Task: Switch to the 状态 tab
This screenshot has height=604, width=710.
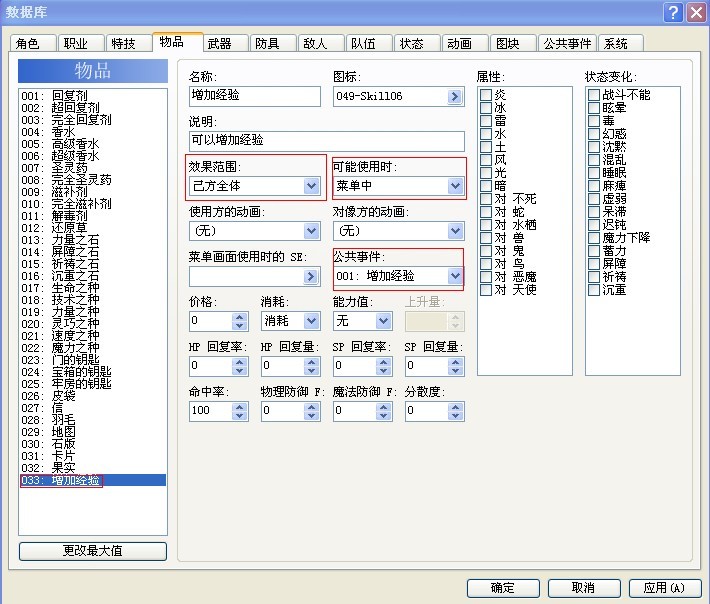Action: (417, 43)
